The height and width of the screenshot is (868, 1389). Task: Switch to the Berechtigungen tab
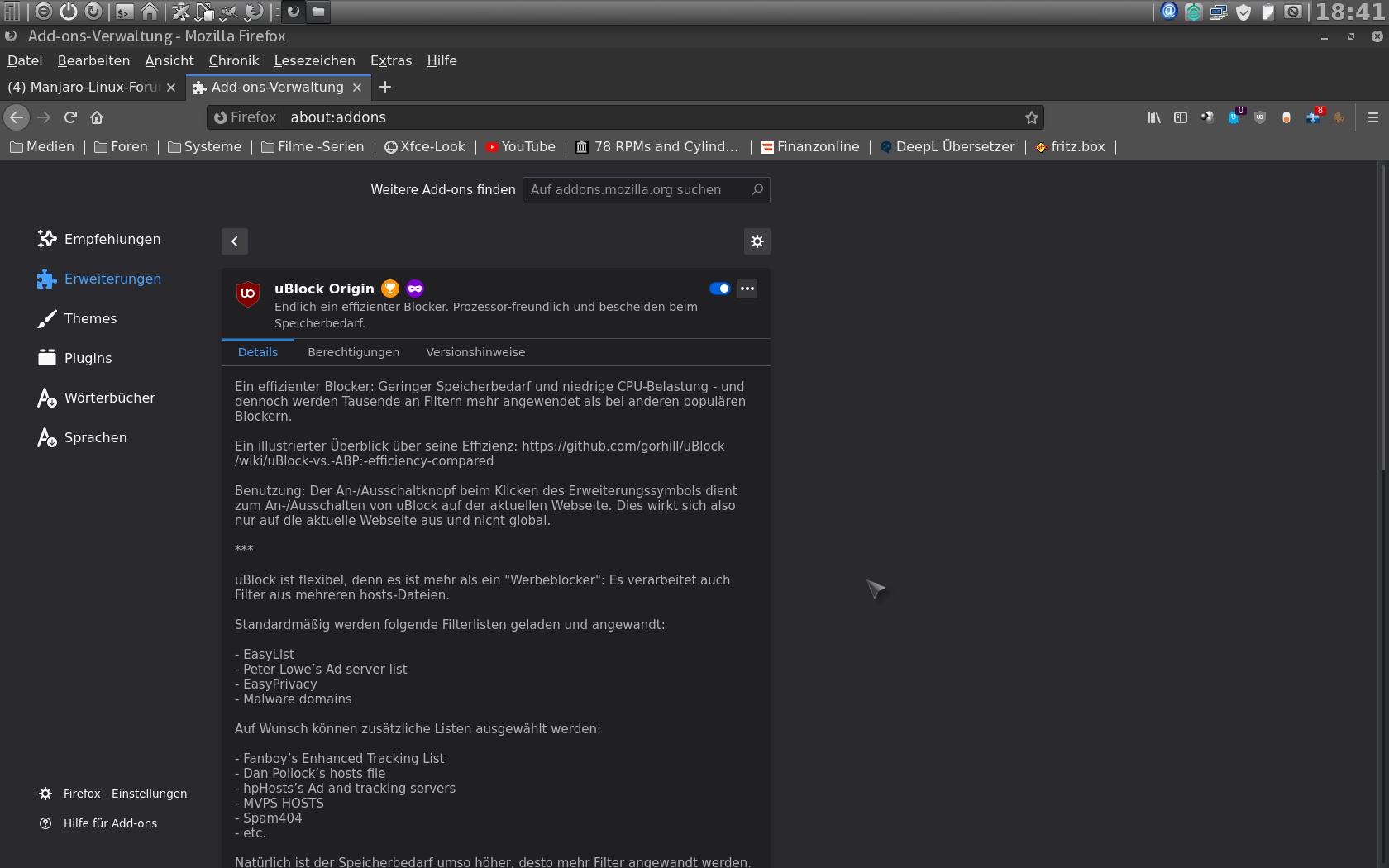[x=353, y=352]
